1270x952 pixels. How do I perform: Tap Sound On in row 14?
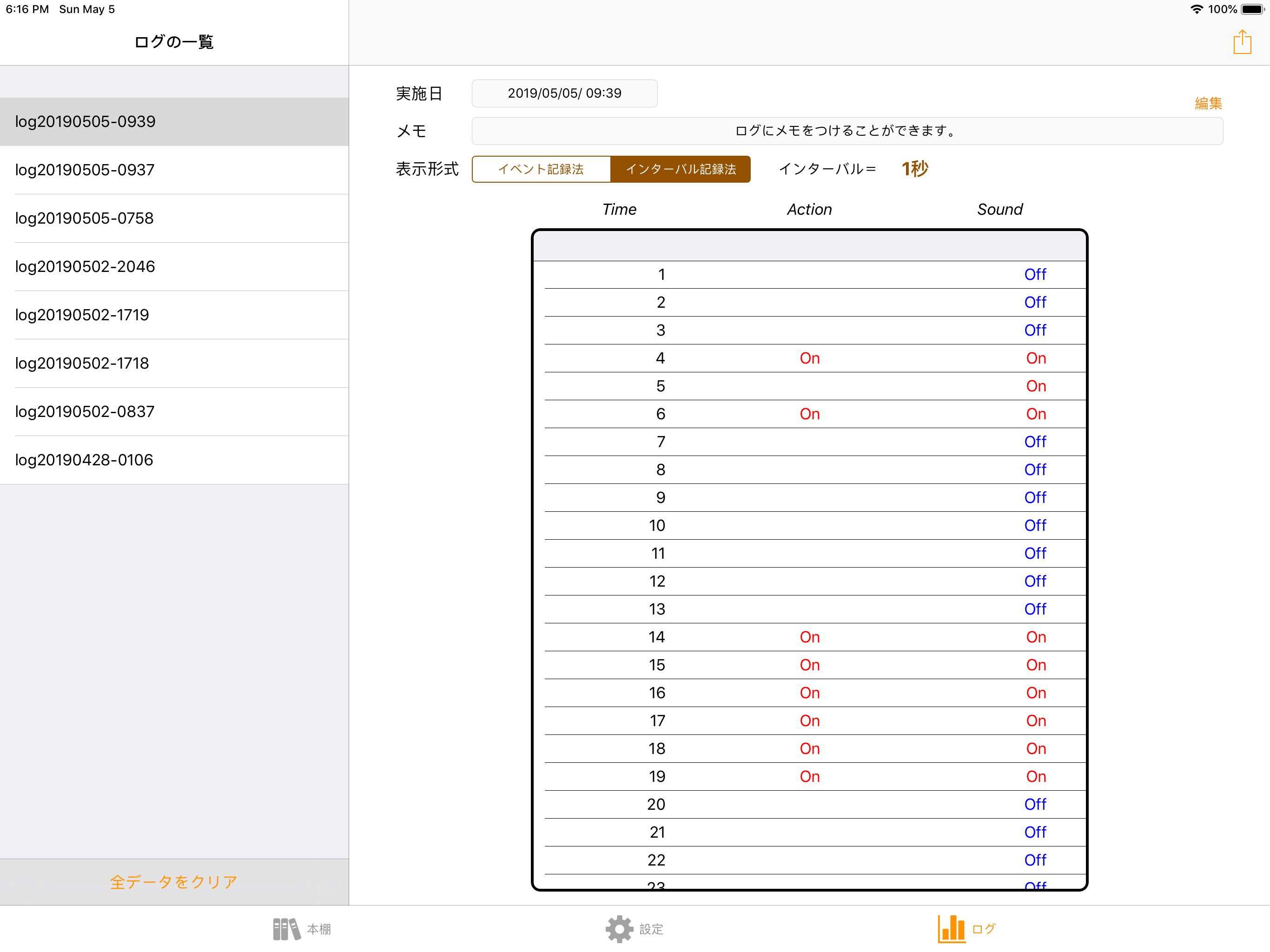pos(1036,637)
